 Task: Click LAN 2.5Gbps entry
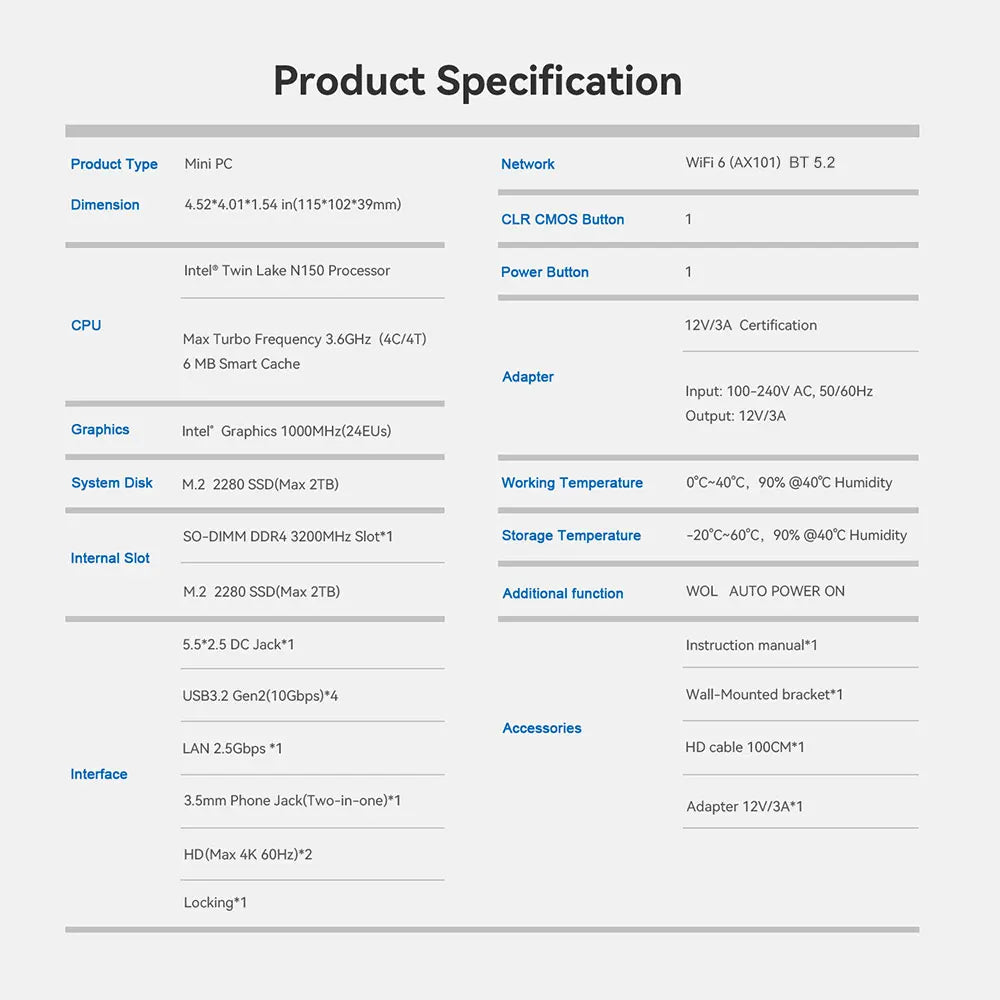tap(232, 748)
